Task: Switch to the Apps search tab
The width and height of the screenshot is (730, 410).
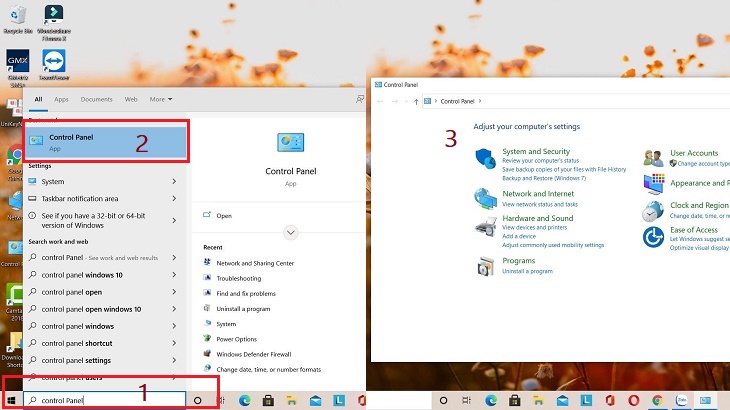Action: (61, 99)
